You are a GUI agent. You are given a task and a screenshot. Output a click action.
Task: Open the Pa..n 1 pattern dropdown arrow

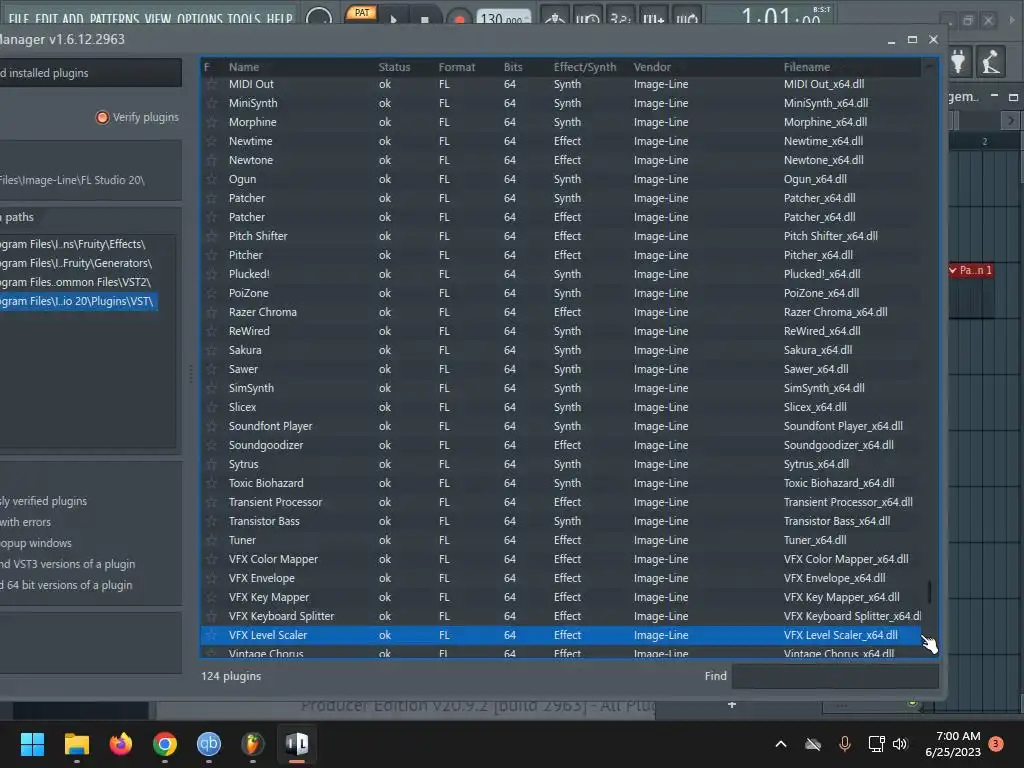pos(953,270)
